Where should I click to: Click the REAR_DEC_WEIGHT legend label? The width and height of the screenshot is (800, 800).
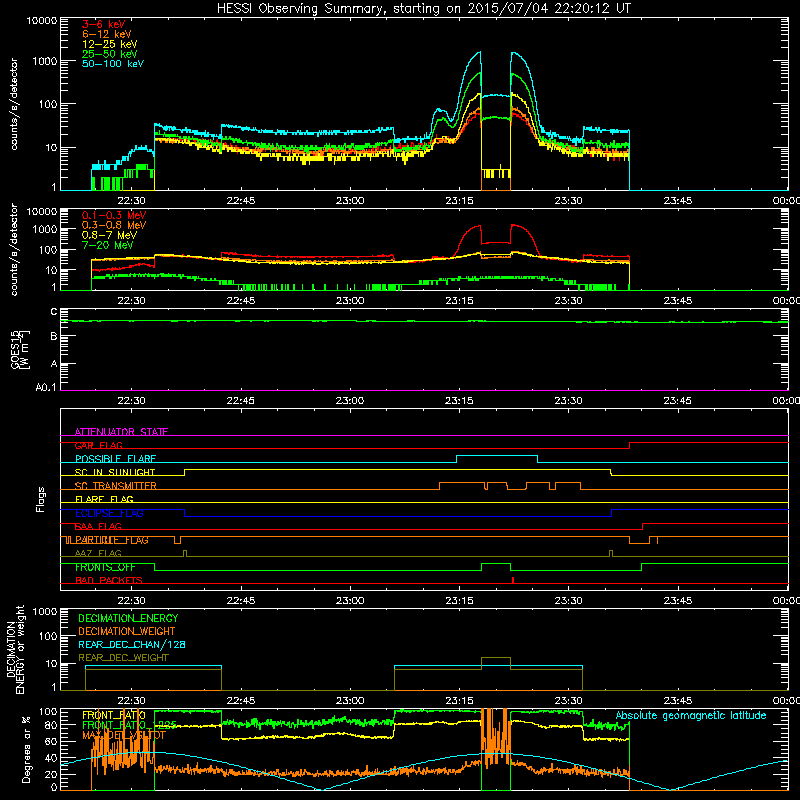click(x=123, y=658)
